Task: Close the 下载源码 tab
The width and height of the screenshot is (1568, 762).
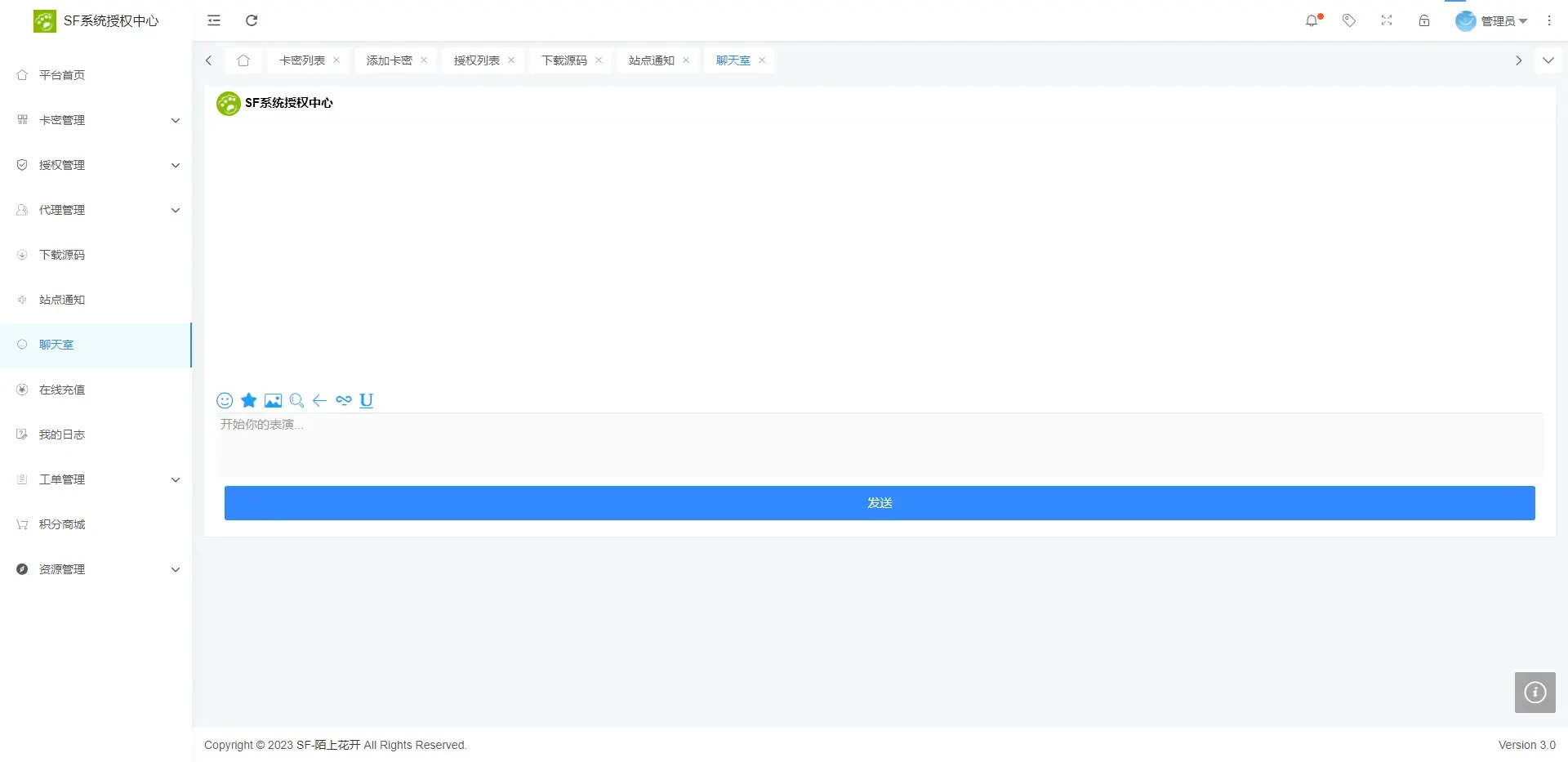Action: [x=599, y=60]
